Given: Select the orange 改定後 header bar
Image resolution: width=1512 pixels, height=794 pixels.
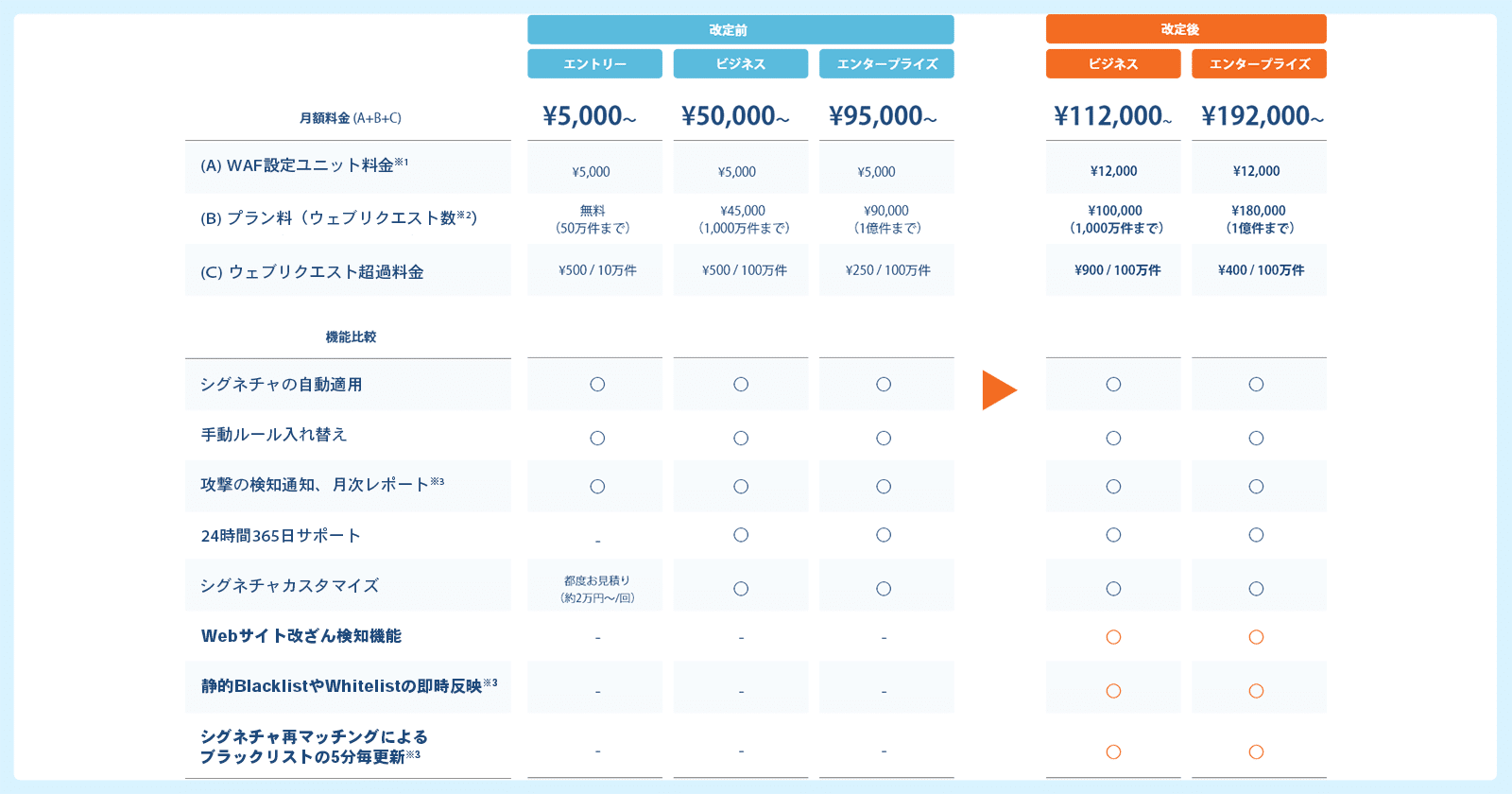Looking at the screenshot, I should tap(1185, 29).
